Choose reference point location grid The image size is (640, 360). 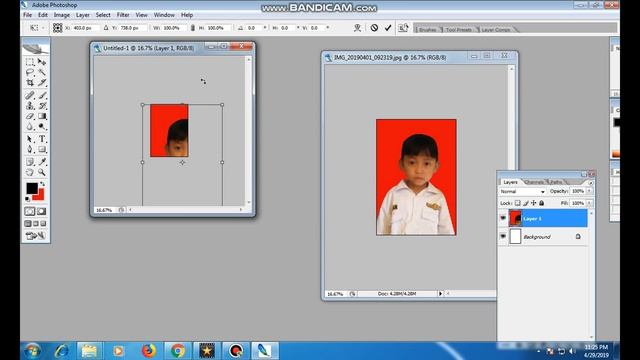[58, 28]
